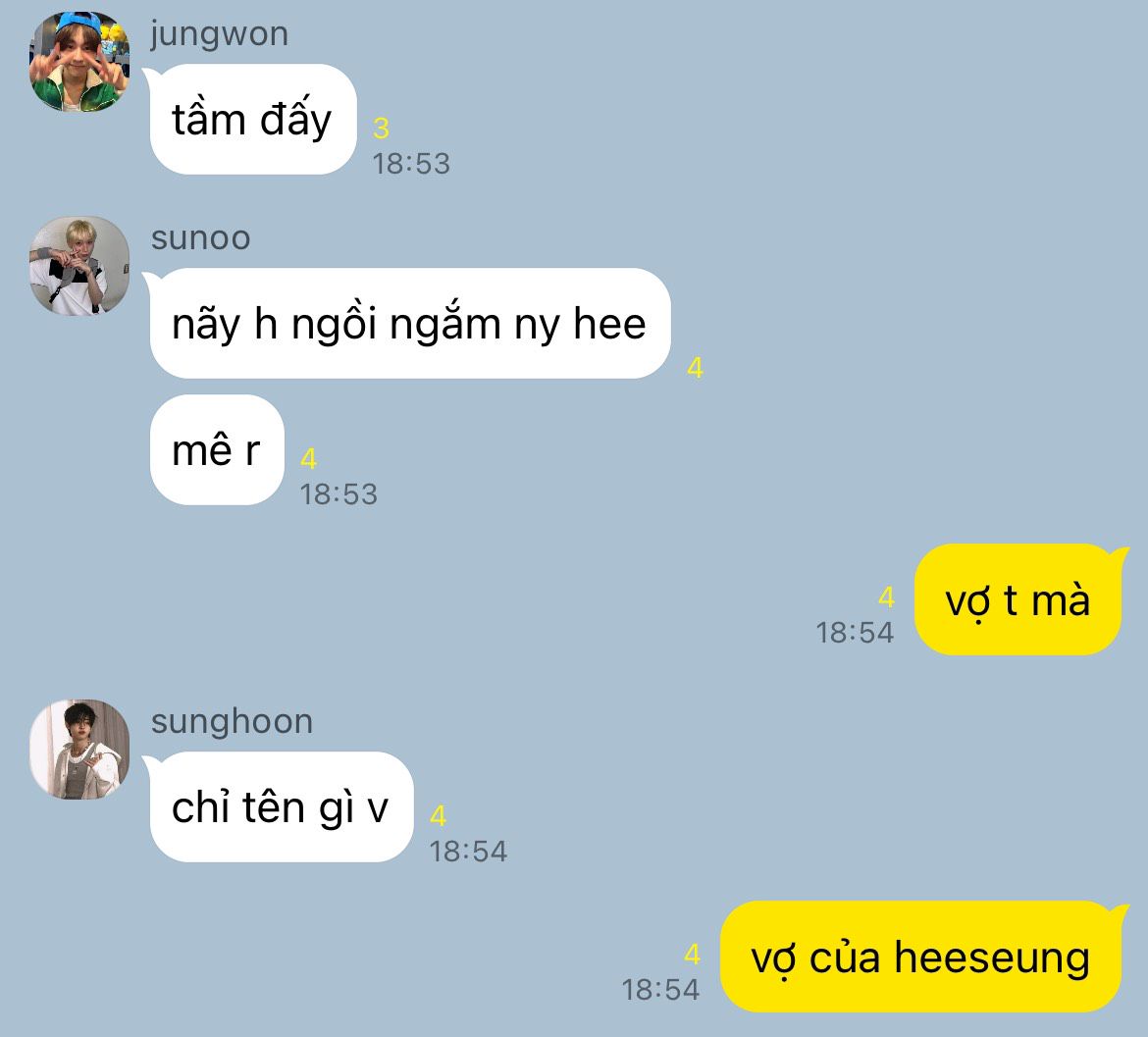Tap the sender name sunoo
The width and height of the screenshot is (1148, 1037).
pyautogui.click(x=200, y=238)
